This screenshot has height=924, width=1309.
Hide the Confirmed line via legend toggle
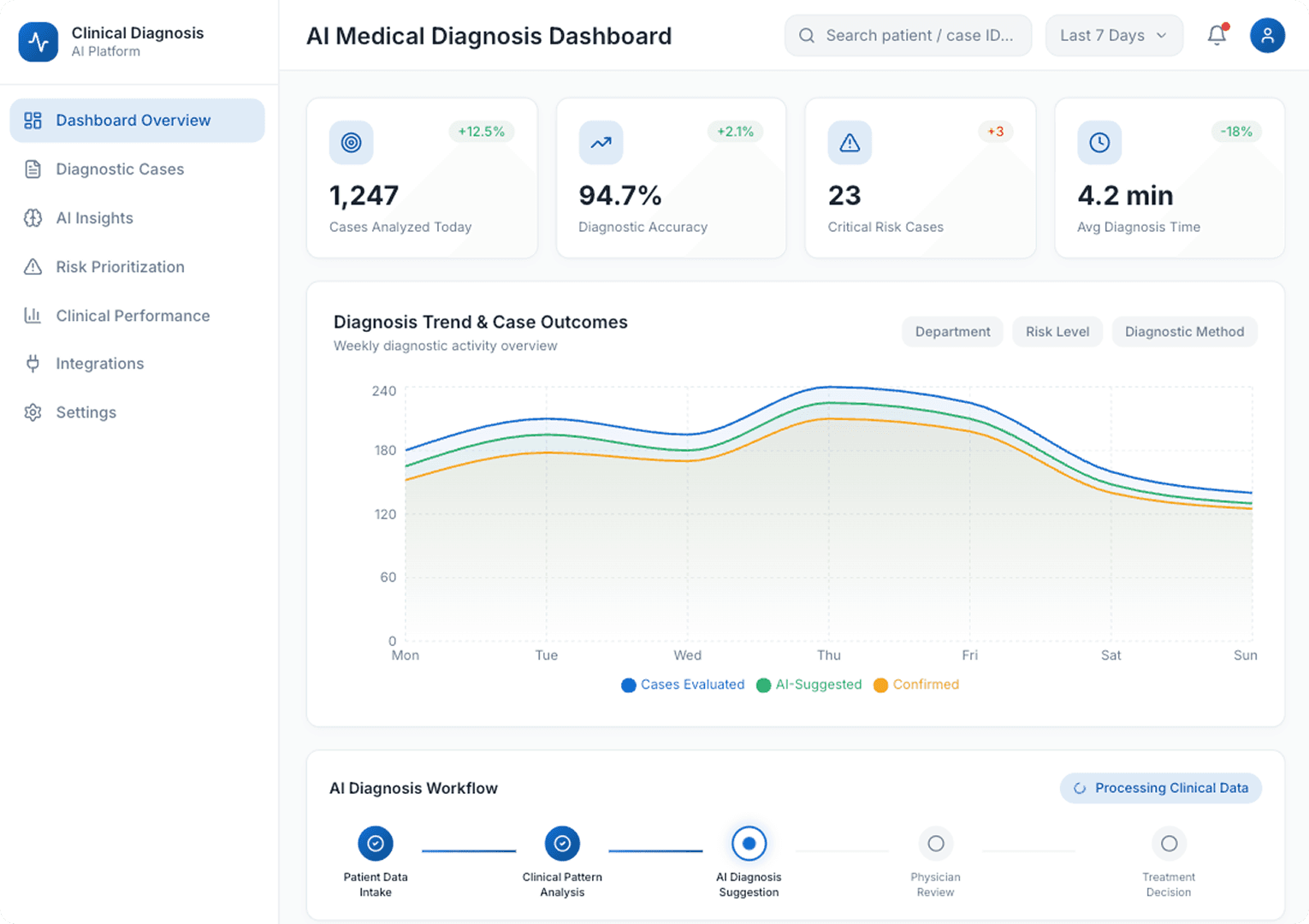[x=915, y=684]
